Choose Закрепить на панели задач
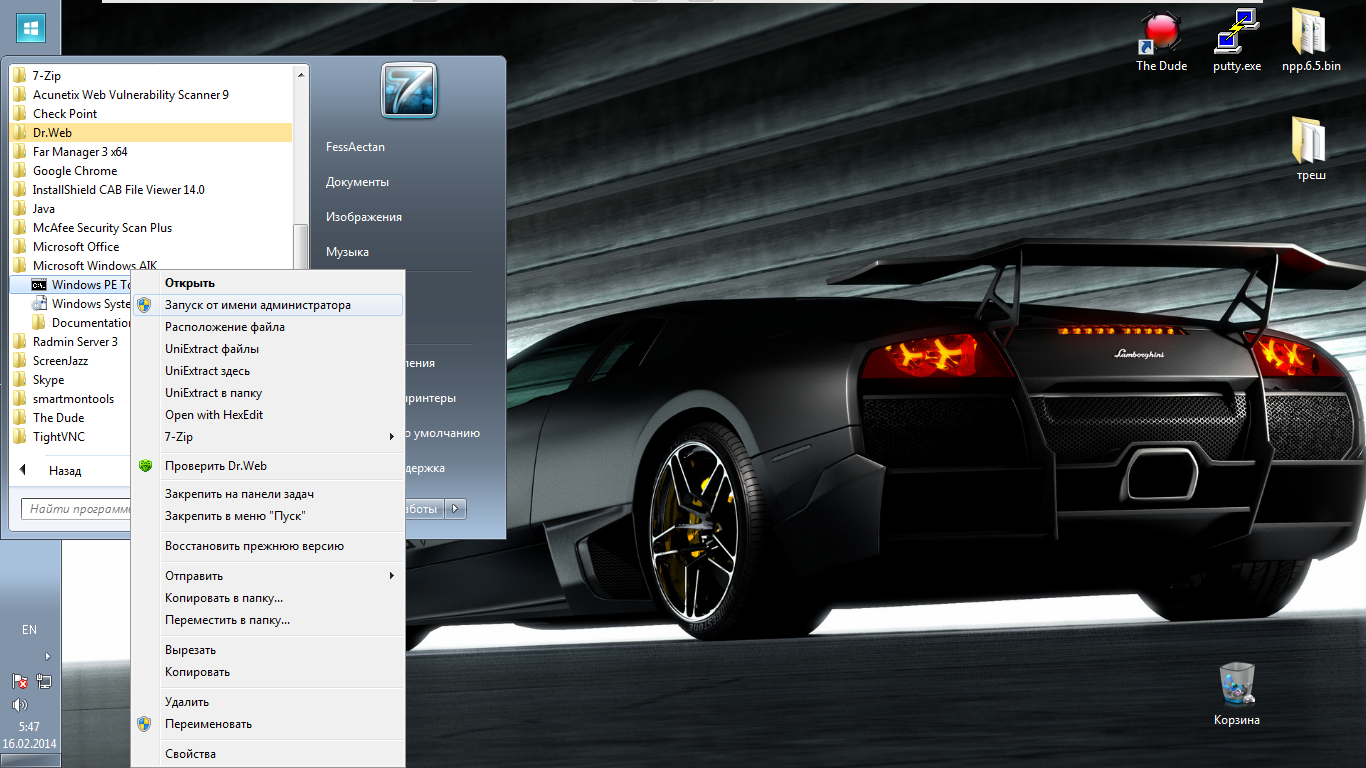This screenshot has width=1366, height=768. click(268, 494)
